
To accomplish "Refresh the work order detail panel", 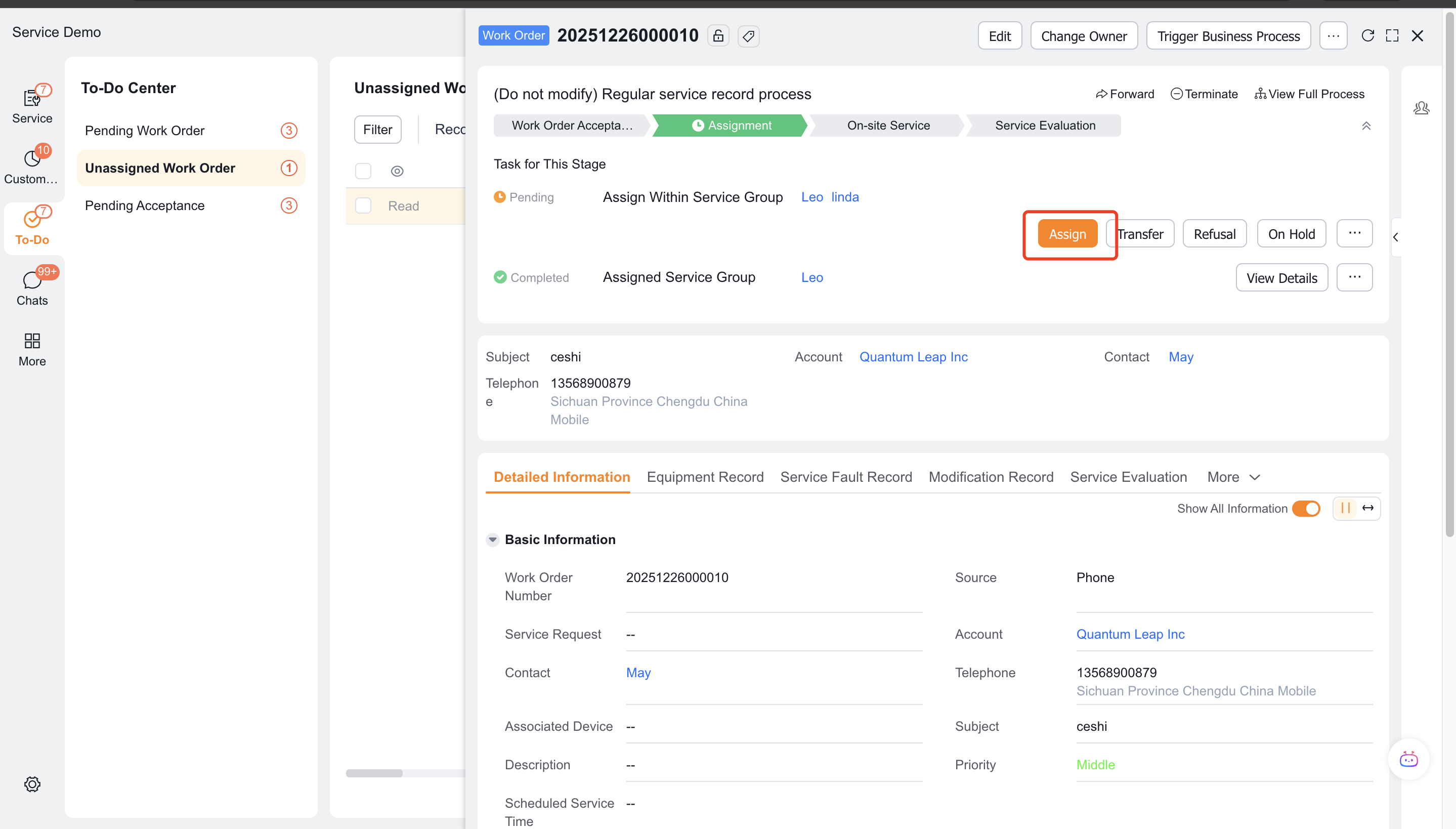I will click(x=1367, y=36).
